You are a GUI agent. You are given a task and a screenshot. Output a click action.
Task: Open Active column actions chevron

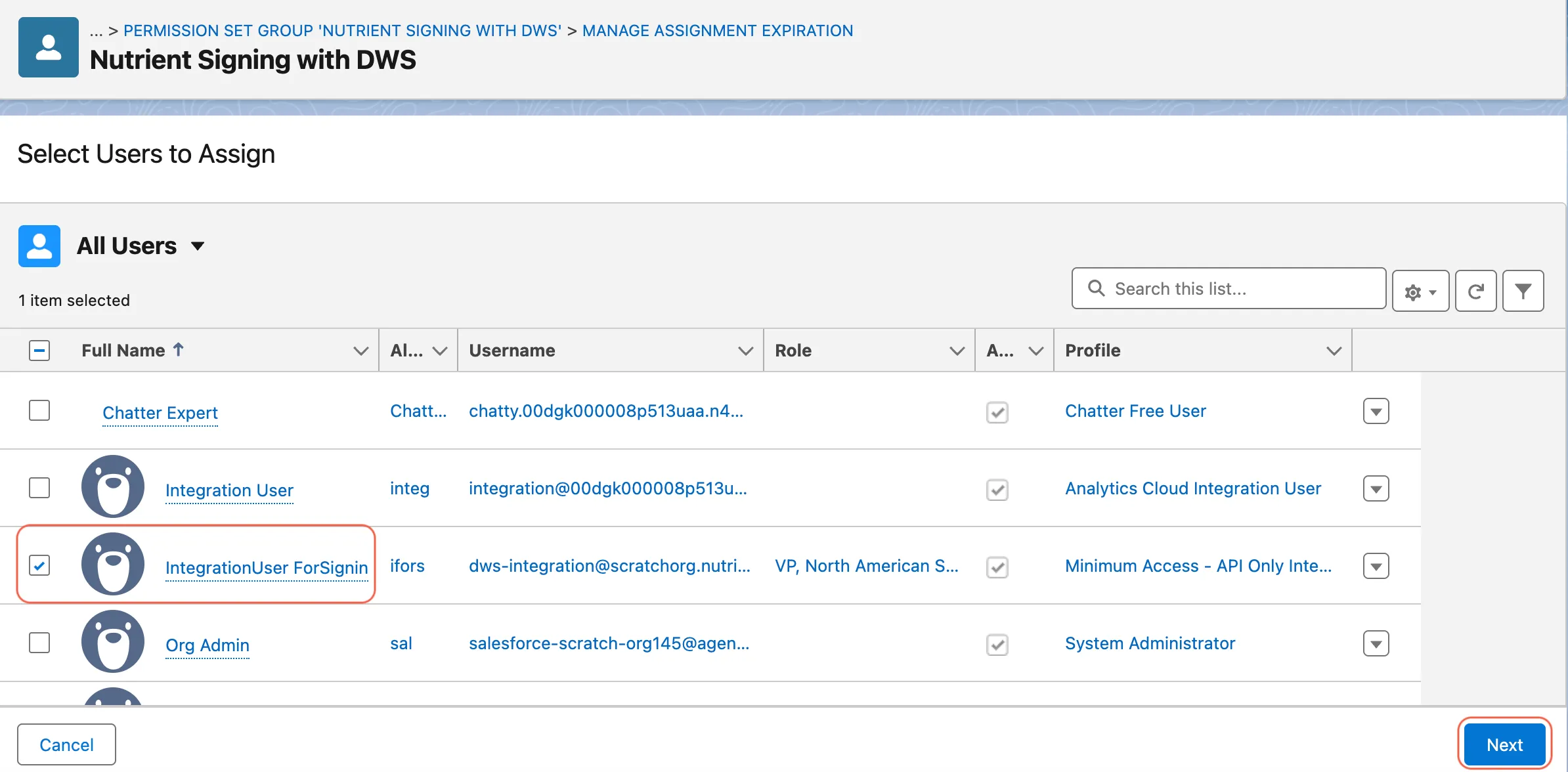1035,351
